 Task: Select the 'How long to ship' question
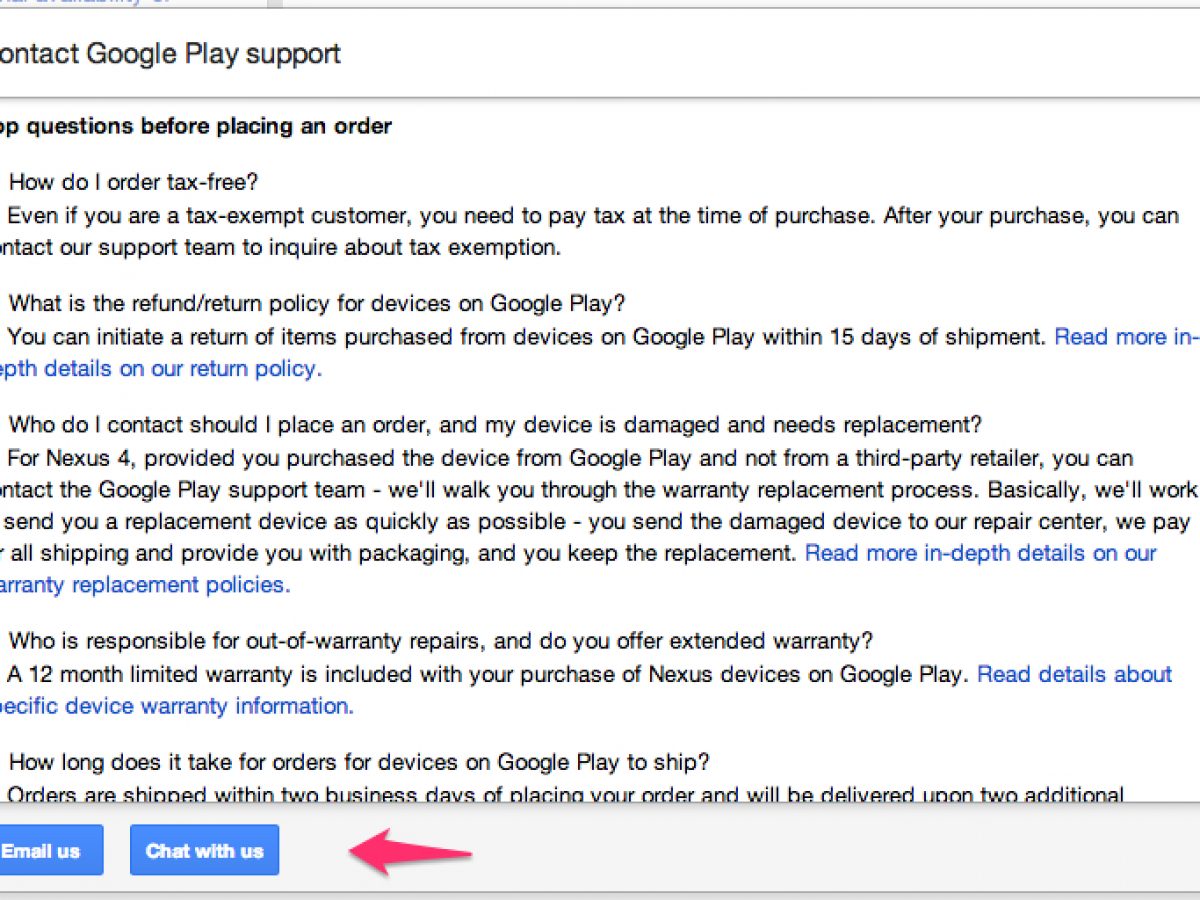tap(359, 762)
